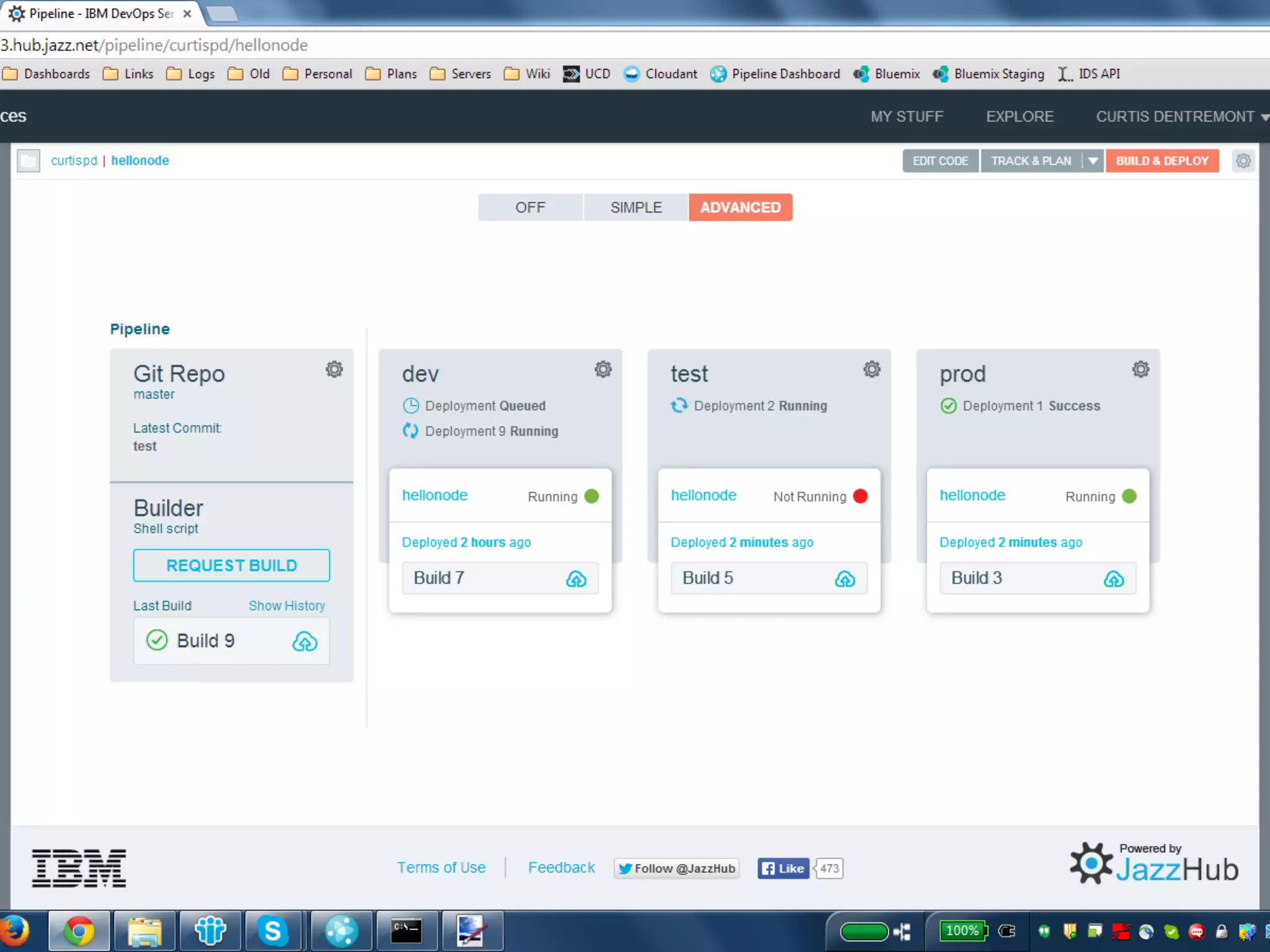Expand the Track & Plan dropdown arrow
The width and height of the screenshot is (1270, 952).
pyautogui.click(x=1093, y=161)
